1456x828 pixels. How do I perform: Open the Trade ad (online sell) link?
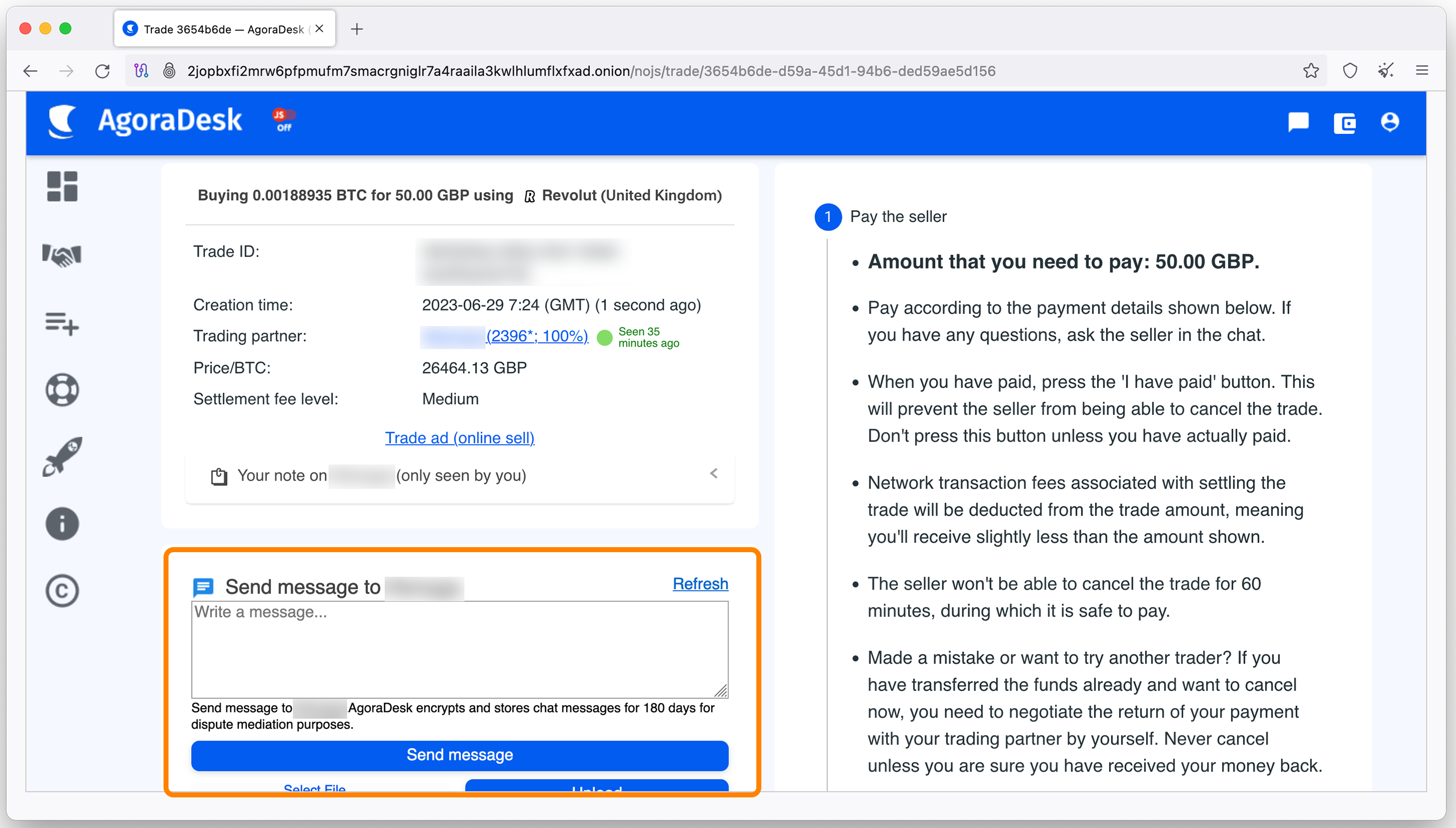tap(459, 438)
